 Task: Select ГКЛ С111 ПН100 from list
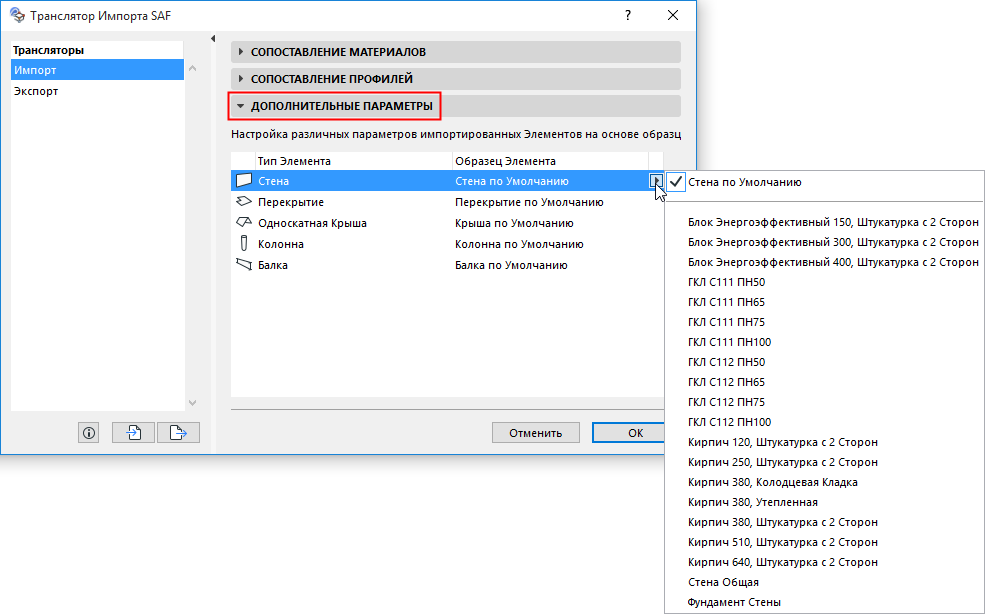[824, 342]
